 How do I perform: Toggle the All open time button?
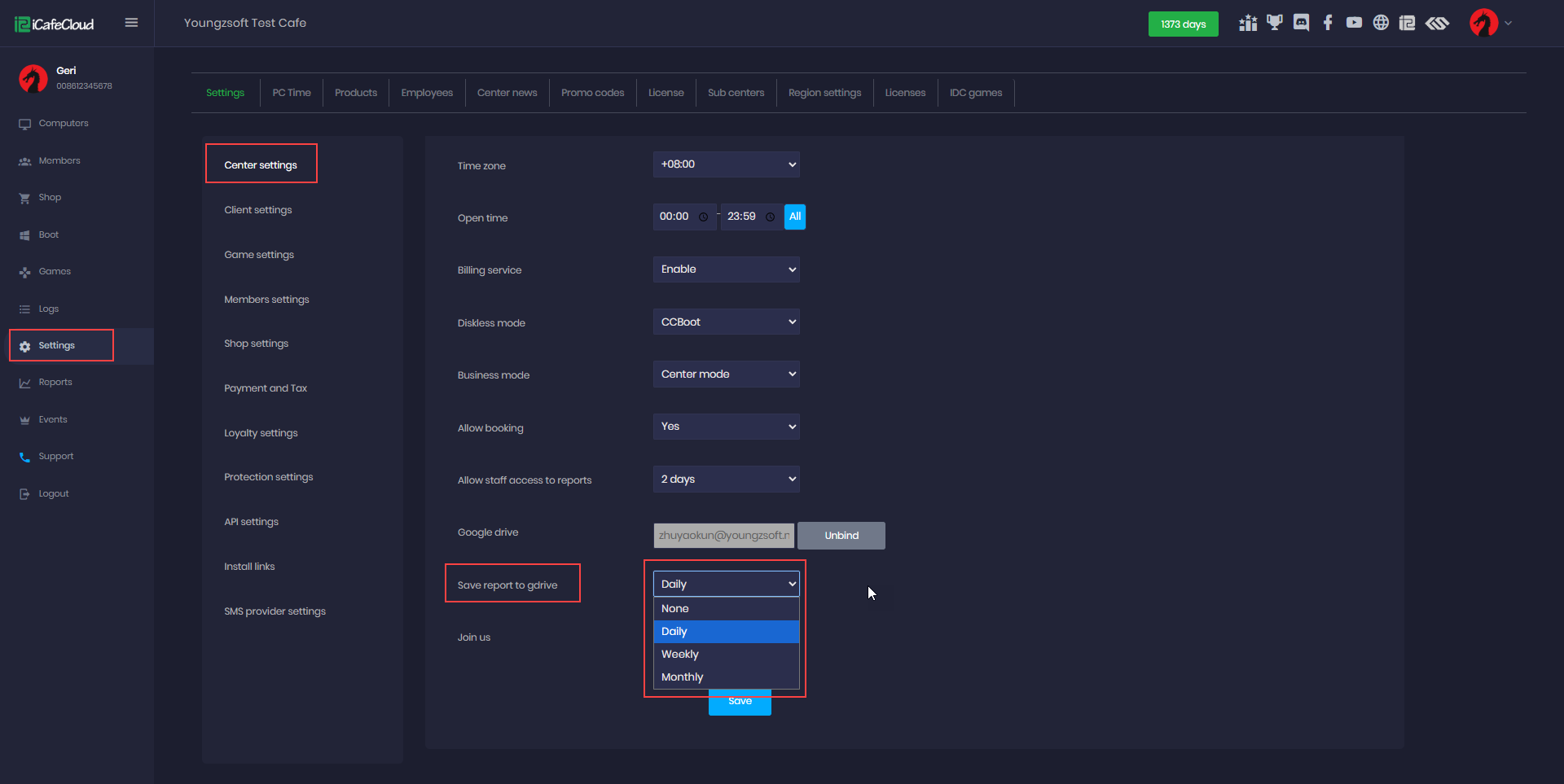794,217
